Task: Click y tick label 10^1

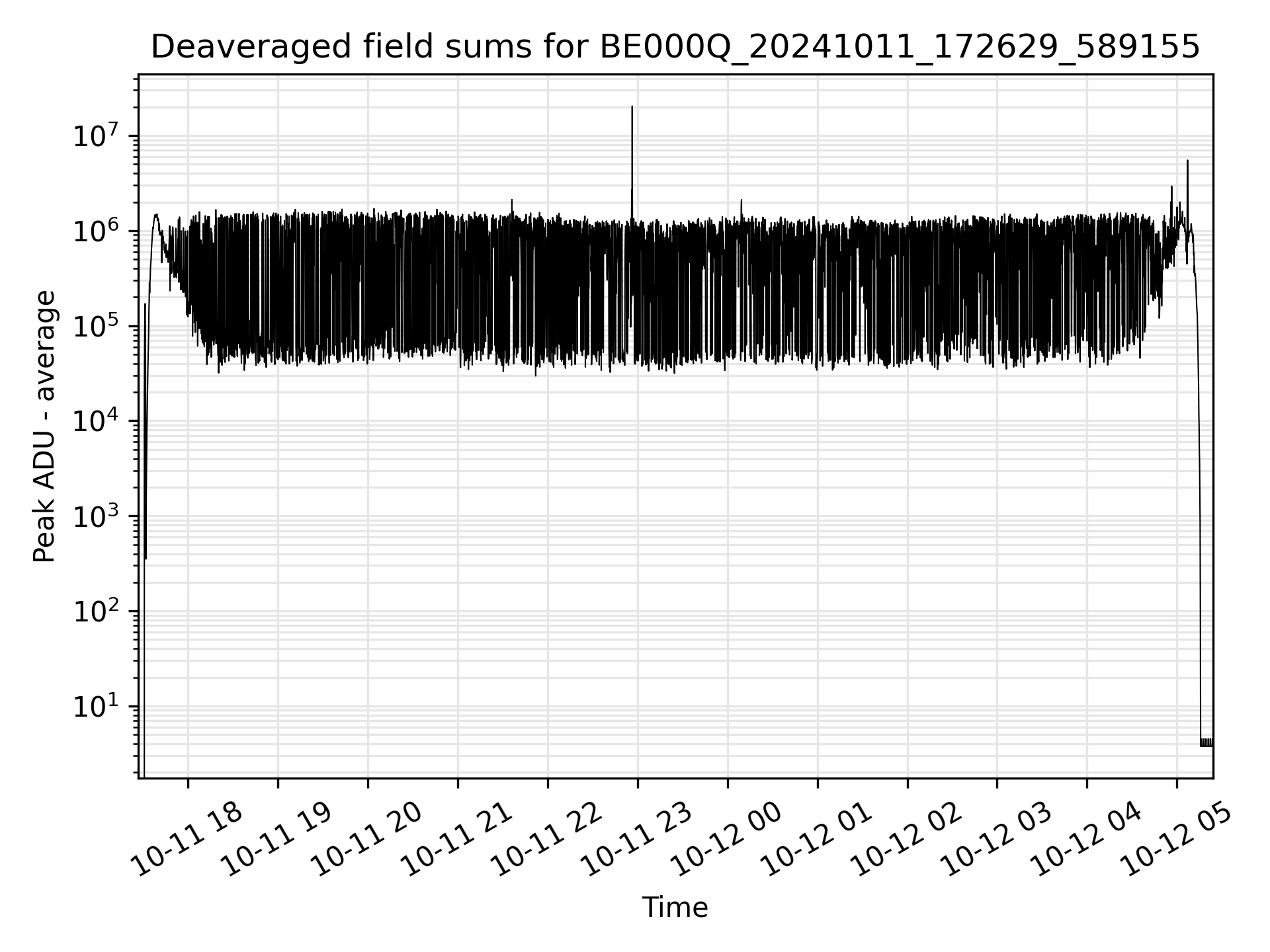Action: [97, 705]
